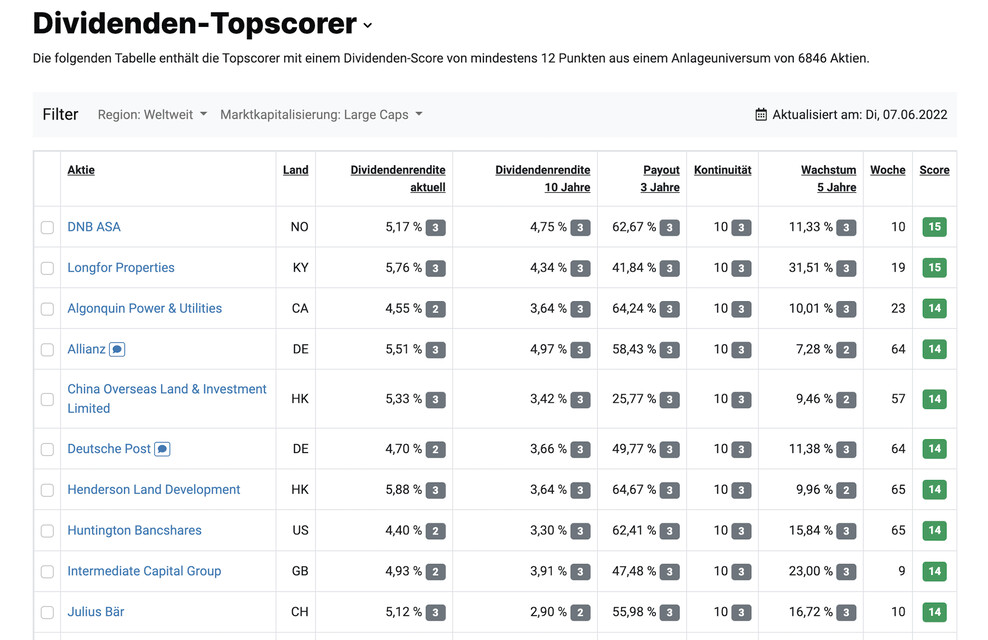Click the comment icon next to Allianz
Screen dimensions: 988x640
(x=117, y=349)
